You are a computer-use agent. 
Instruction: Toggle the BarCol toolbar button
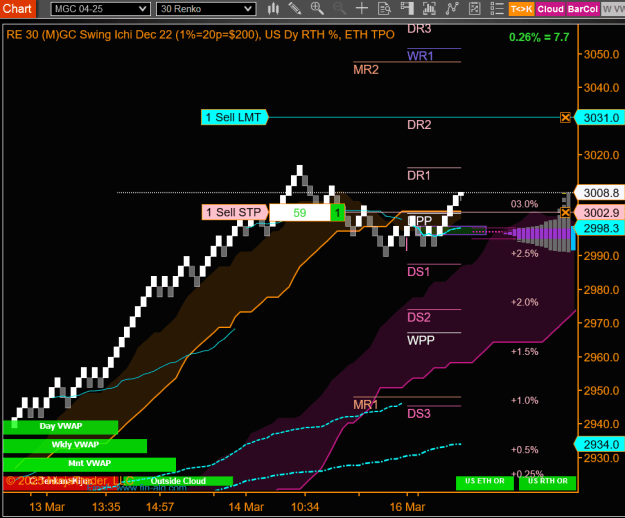[x=582, y=9]
